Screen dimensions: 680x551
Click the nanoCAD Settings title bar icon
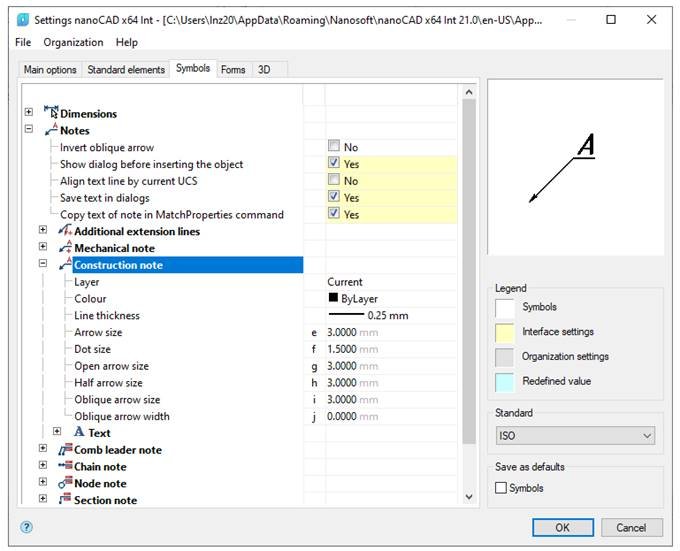pos(23,20)
